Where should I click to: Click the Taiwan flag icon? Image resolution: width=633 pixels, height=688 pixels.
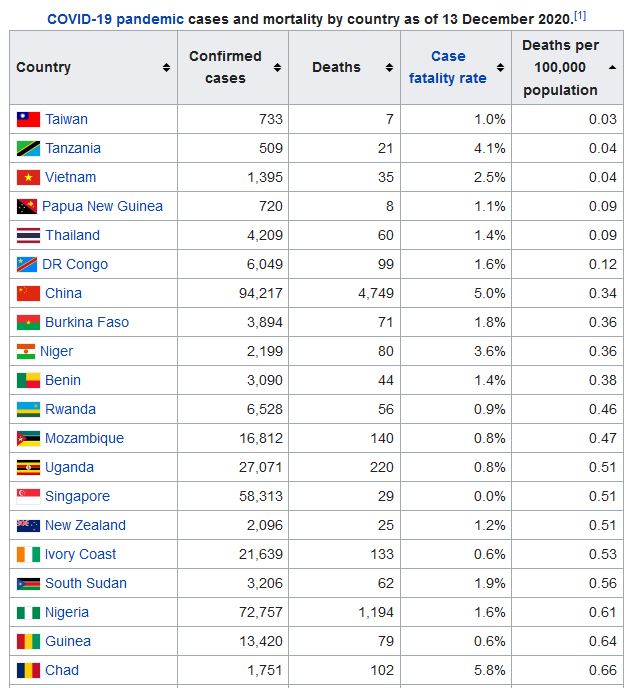(x=29, y=119)
